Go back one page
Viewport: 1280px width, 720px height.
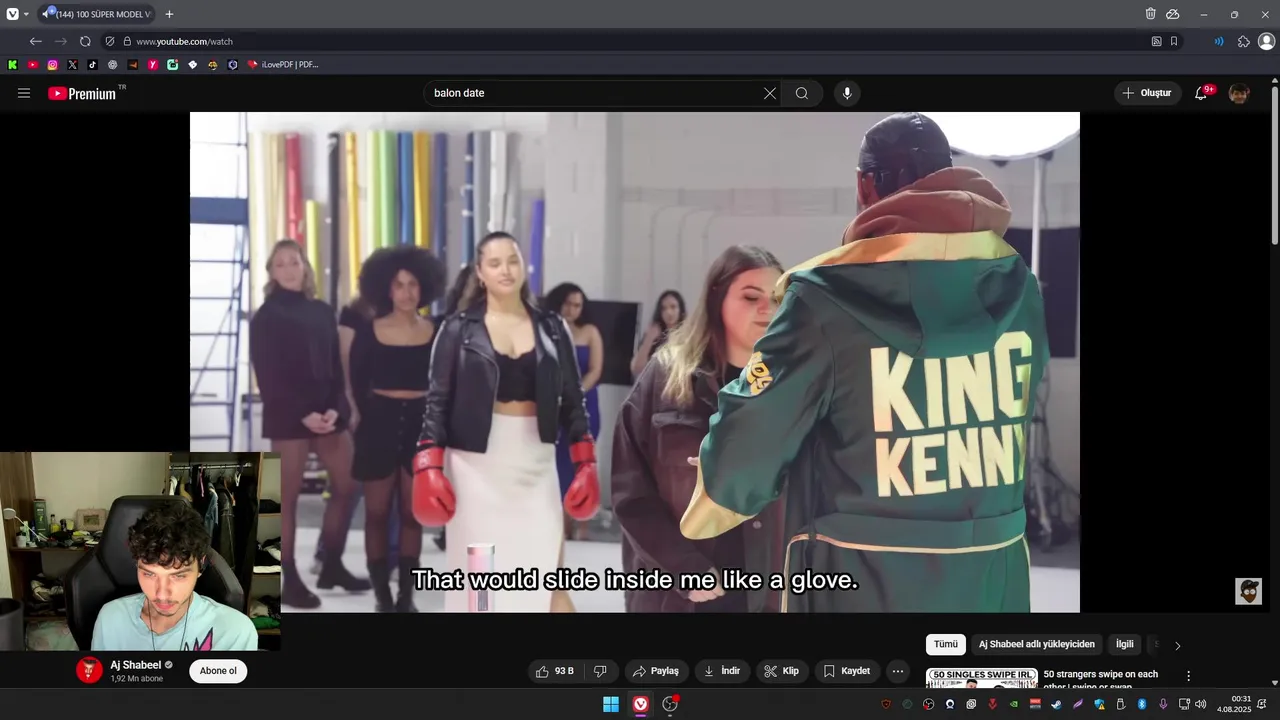click(x=36, y=41)
